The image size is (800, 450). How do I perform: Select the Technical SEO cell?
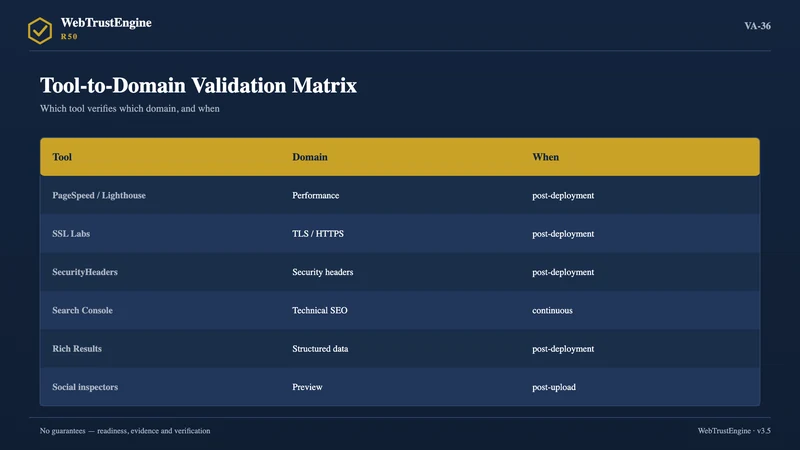tap(319, 310)
